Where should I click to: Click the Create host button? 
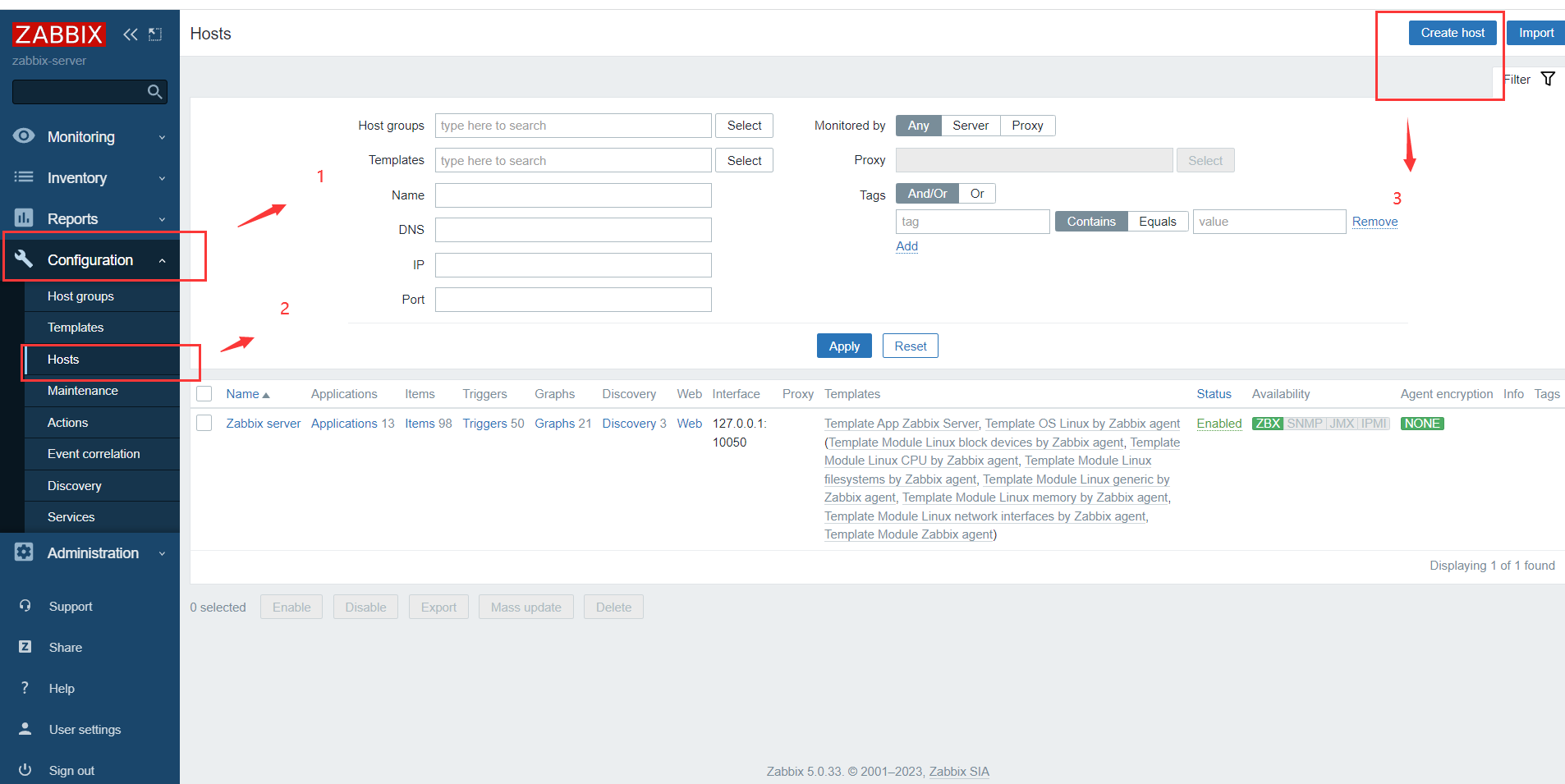pos(1453,33)
